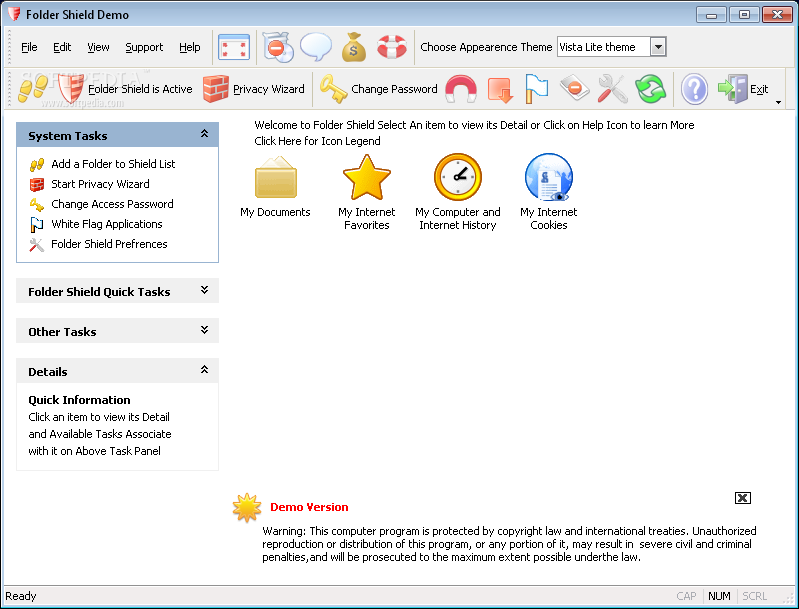799x609 pixels.
Task: Select the My Documents folder icon
Action: 276,177
